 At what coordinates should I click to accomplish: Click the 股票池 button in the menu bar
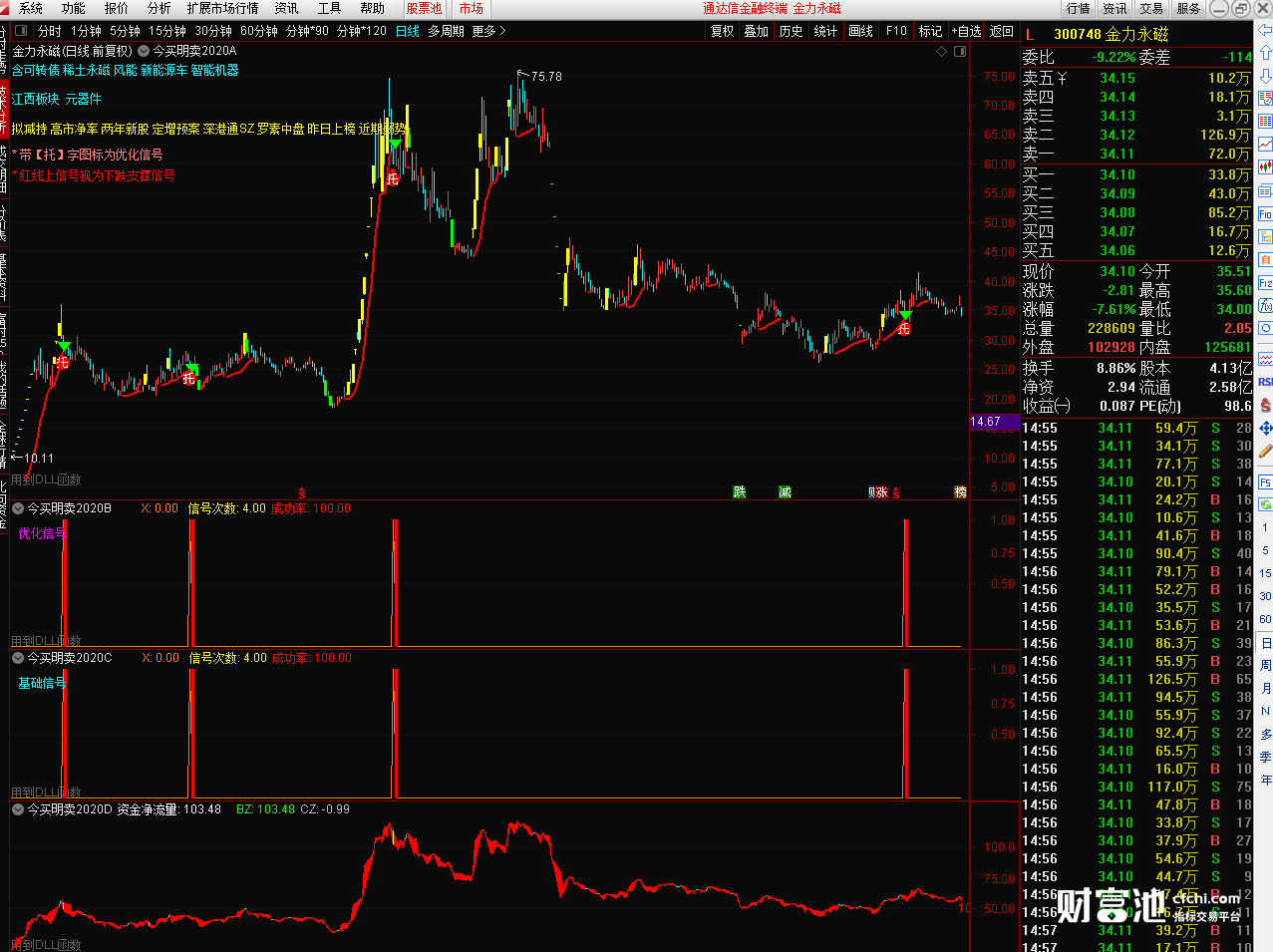coord(424,8)
